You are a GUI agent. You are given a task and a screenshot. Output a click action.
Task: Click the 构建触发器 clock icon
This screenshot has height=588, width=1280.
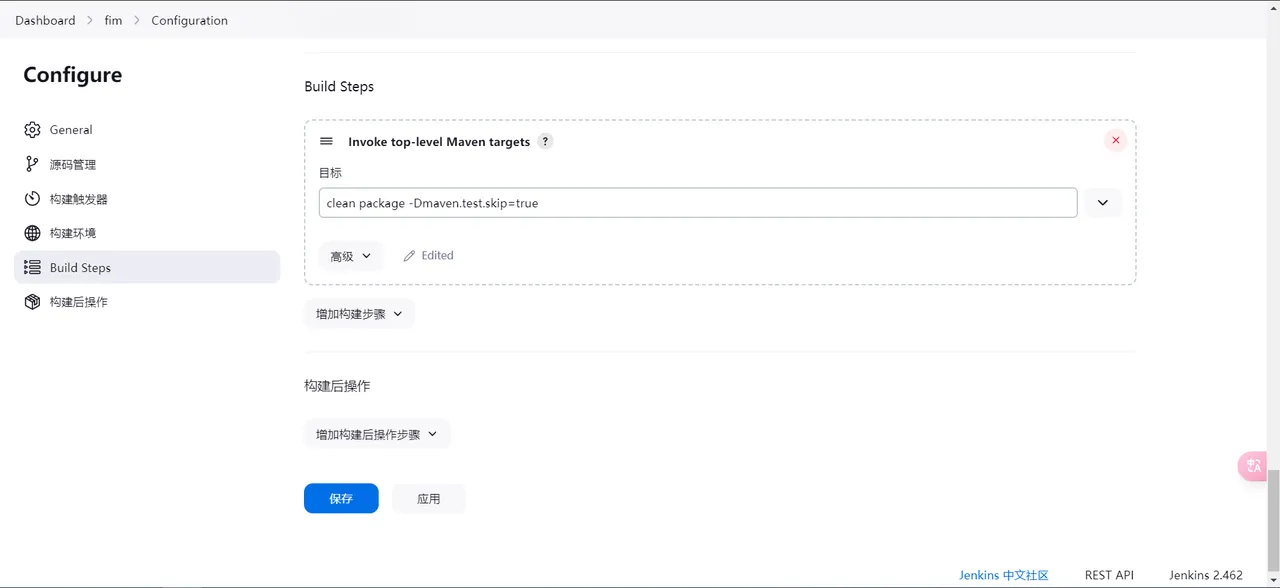(32, 199)
